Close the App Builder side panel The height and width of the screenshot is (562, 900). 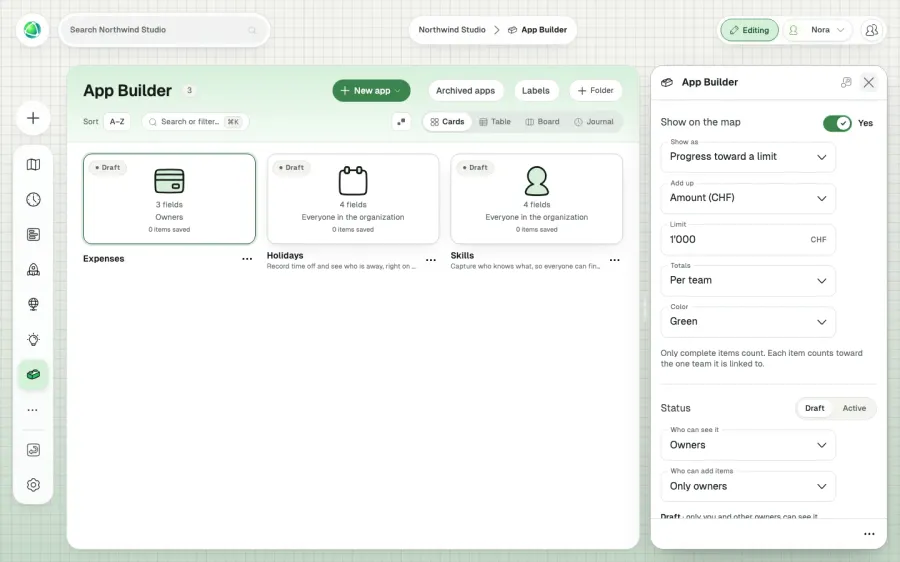point(868,83)
